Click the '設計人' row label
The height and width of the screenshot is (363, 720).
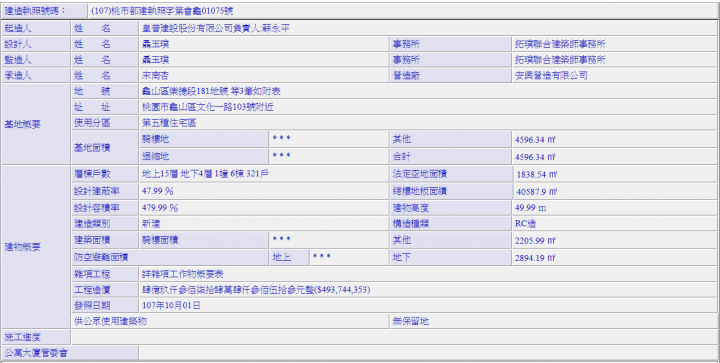coord(18,44)
